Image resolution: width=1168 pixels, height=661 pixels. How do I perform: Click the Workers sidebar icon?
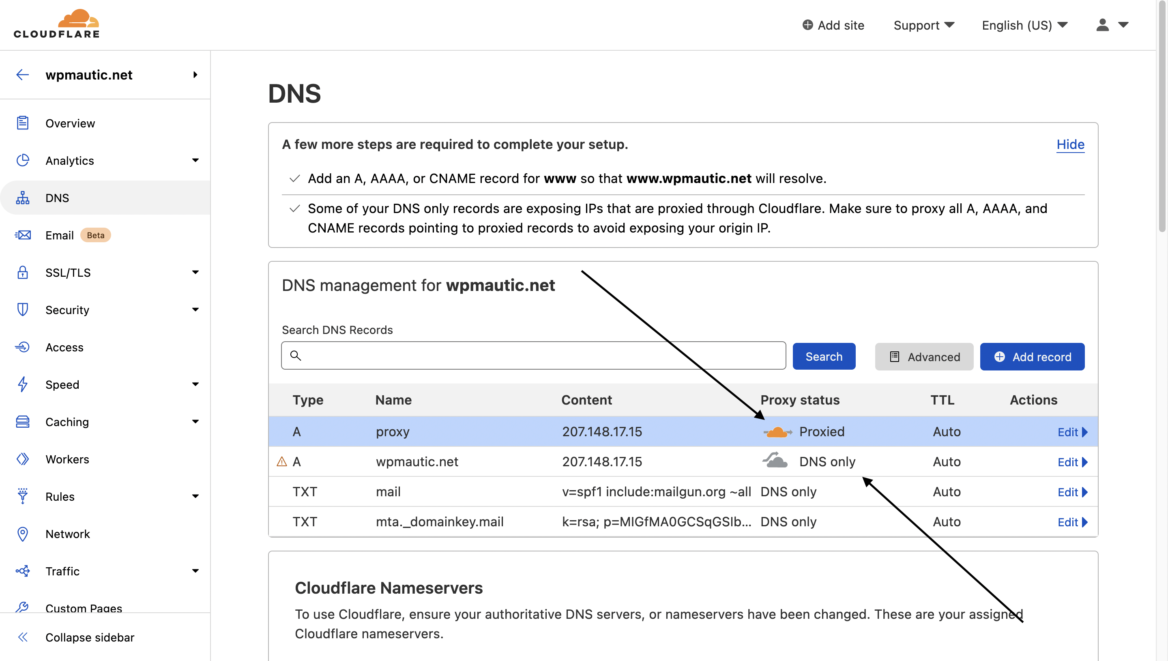(20, 459)
